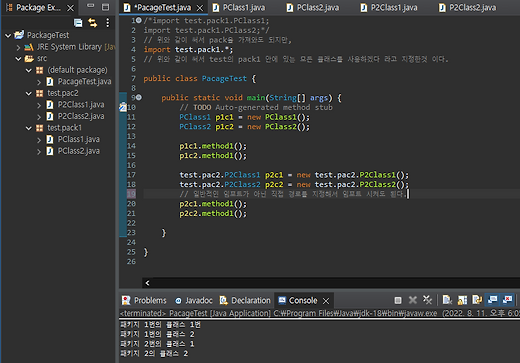Click Declaration view icon
This screenshot has width=520, height=363.
(x=224, y=300)
